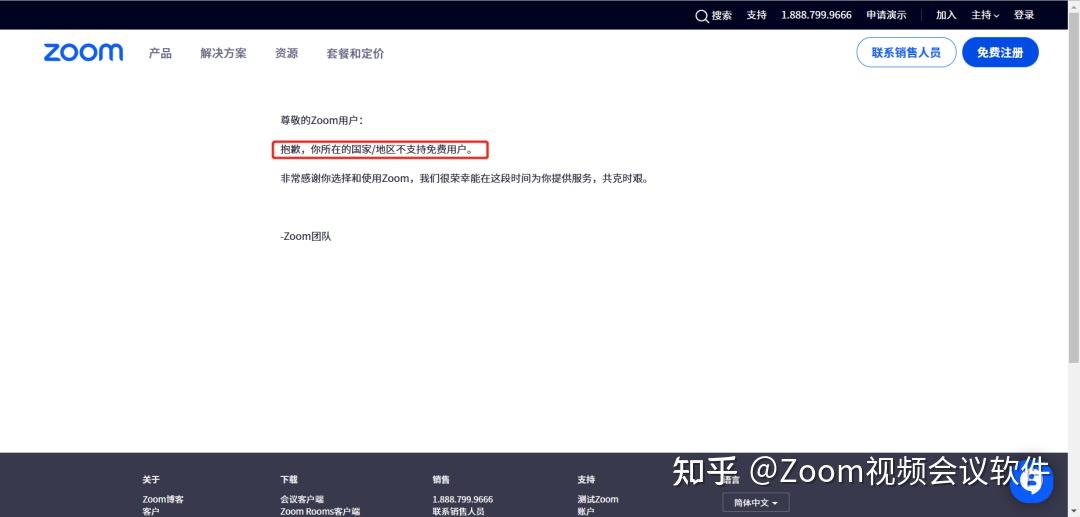The image size is (1080, 517).
Task: Open the blue chat bubble widget
Action: click(1031, 482)
